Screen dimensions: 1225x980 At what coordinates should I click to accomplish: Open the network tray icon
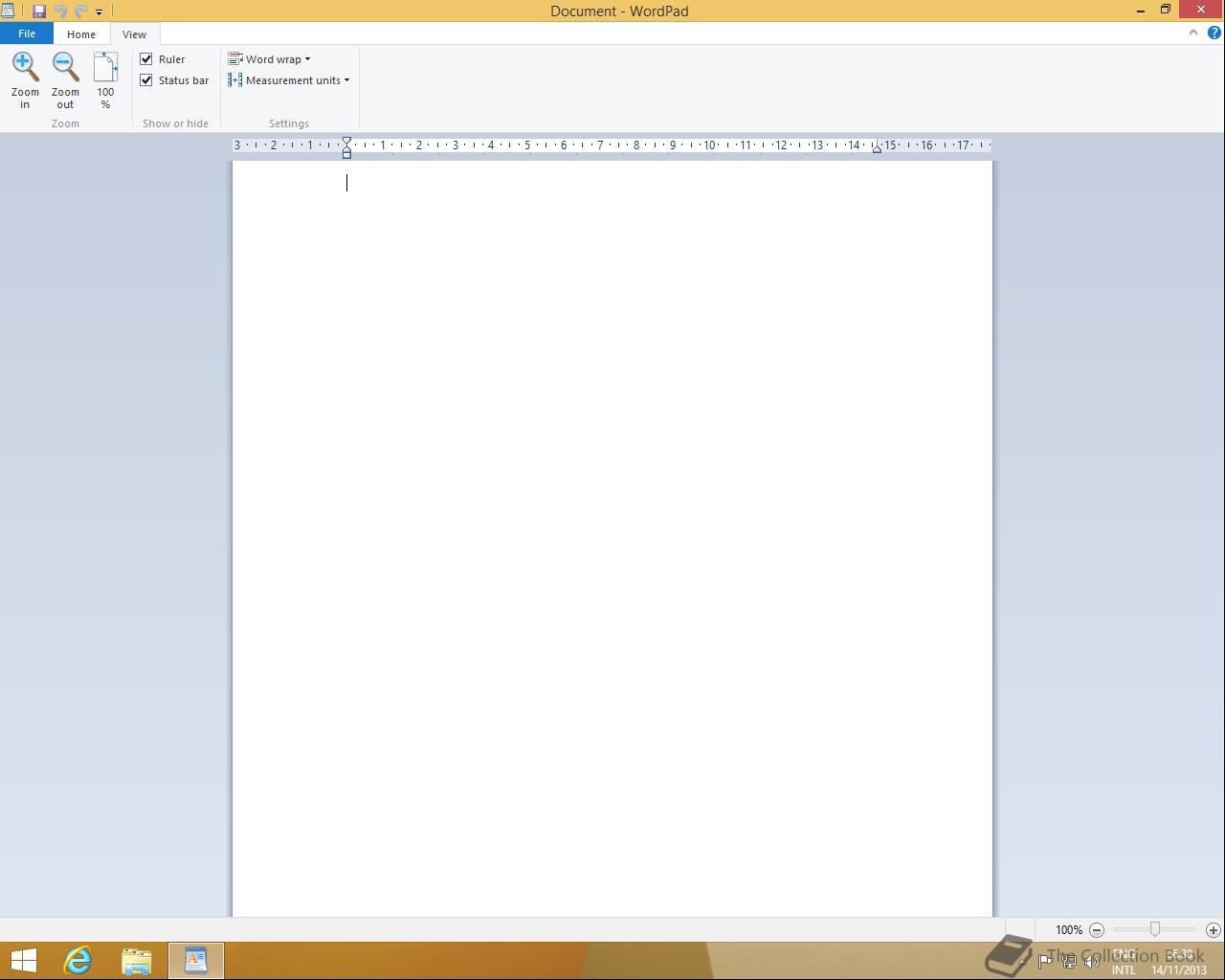click(x=1068, y=962)
